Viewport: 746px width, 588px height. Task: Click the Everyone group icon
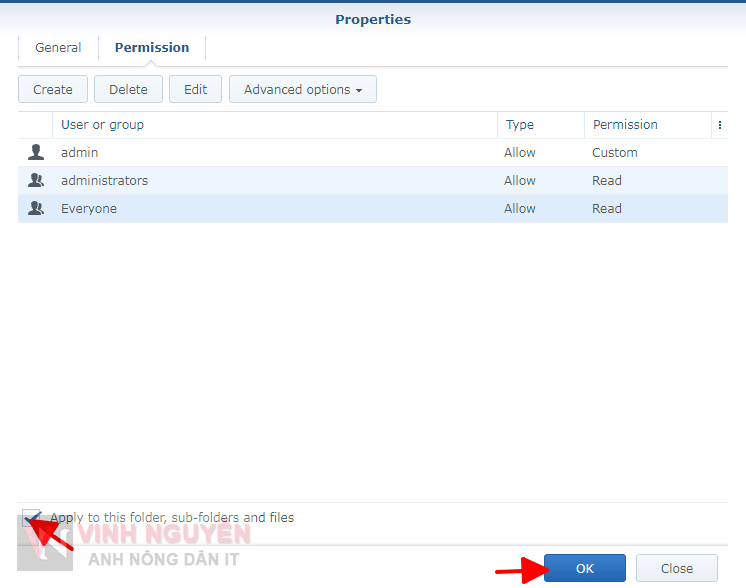[x=36, y=209]
